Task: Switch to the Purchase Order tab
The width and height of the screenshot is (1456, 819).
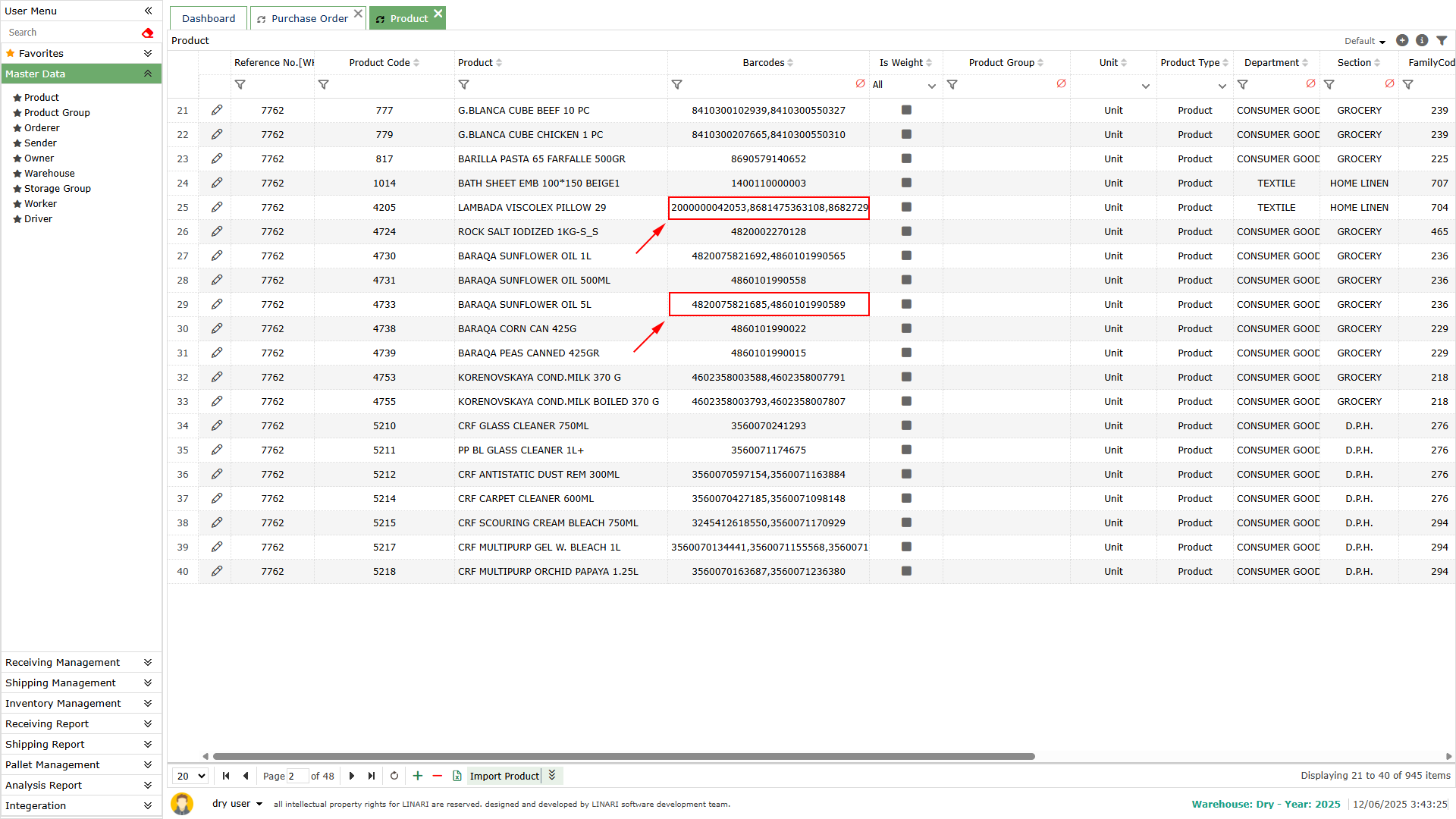Action: [309, 18]
